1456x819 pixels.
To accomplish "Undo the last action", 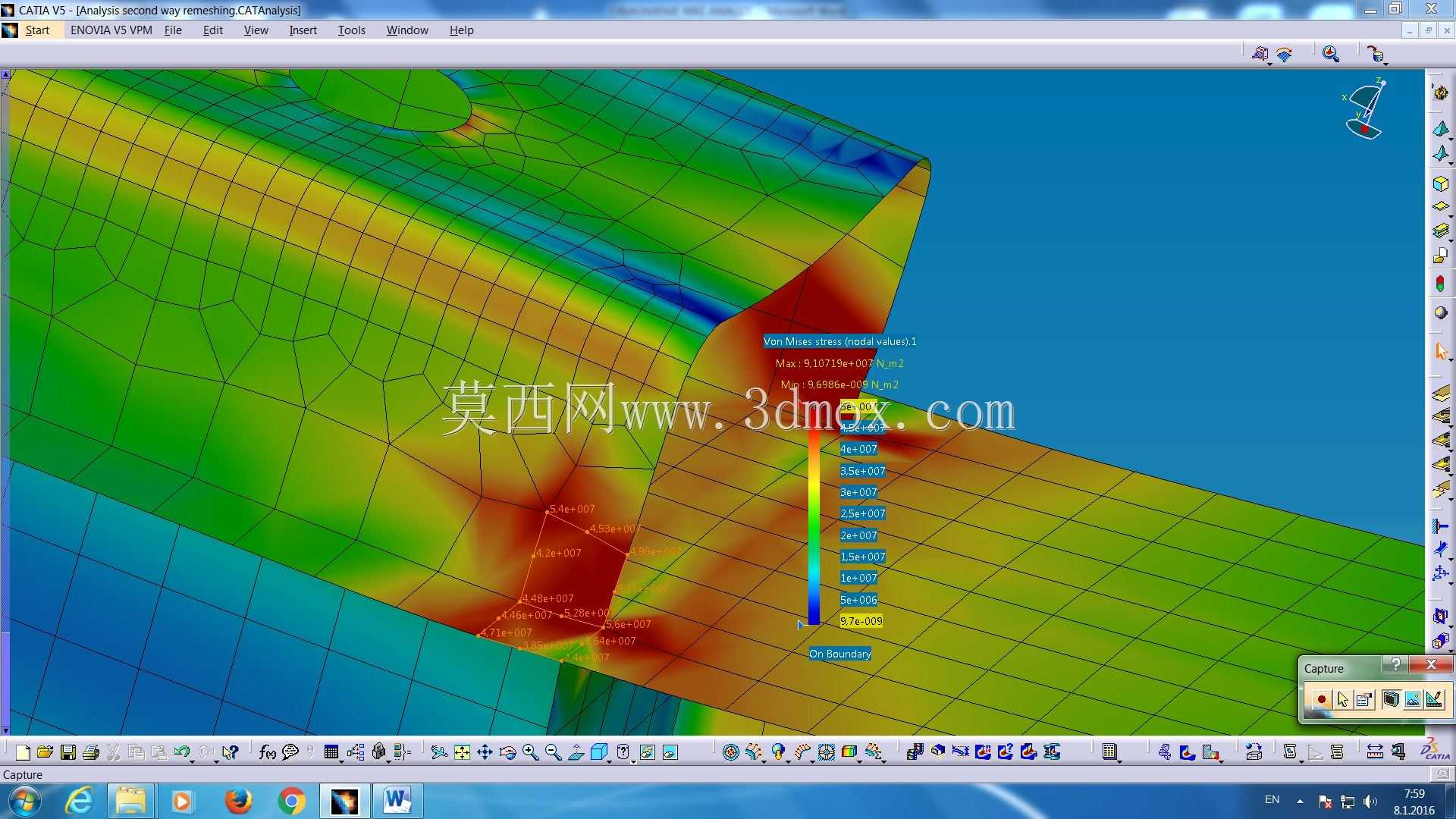I will 181,752.
